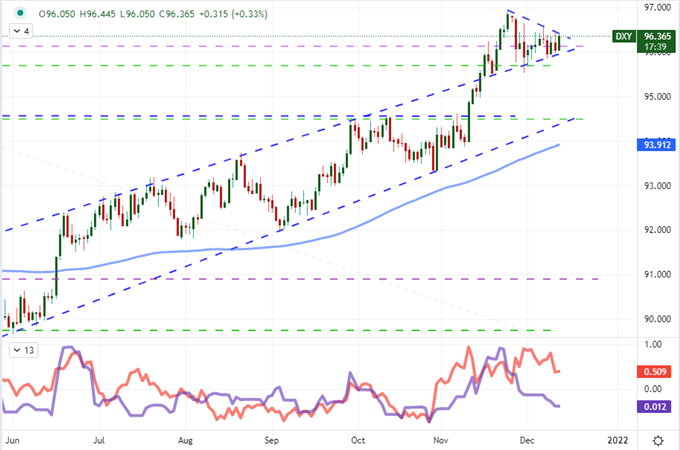Click the green market status dot
The height and width of the screenshot is (450, 680).
pos(20,13)
